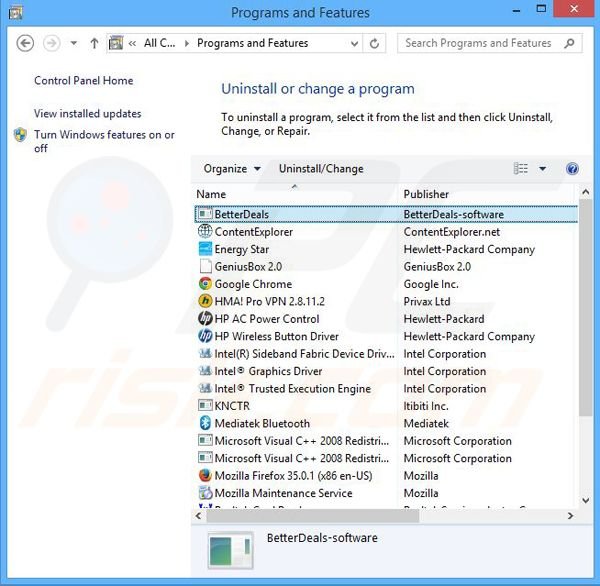Image resolution: width=600 pixels, height=586 pixels.
Task: Select the Hewlett-Packard publisher of HP AC Power Control
Action: point(443,319)
